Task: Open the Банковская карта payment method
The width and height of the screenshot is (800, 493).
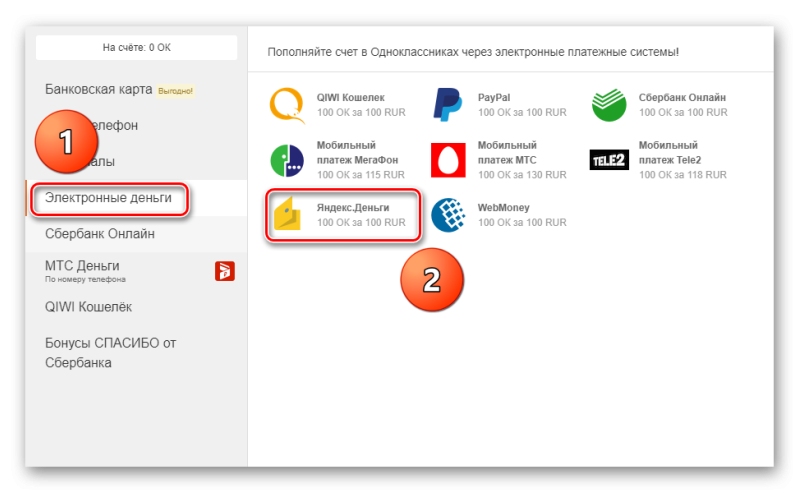Action: point(98,89)
